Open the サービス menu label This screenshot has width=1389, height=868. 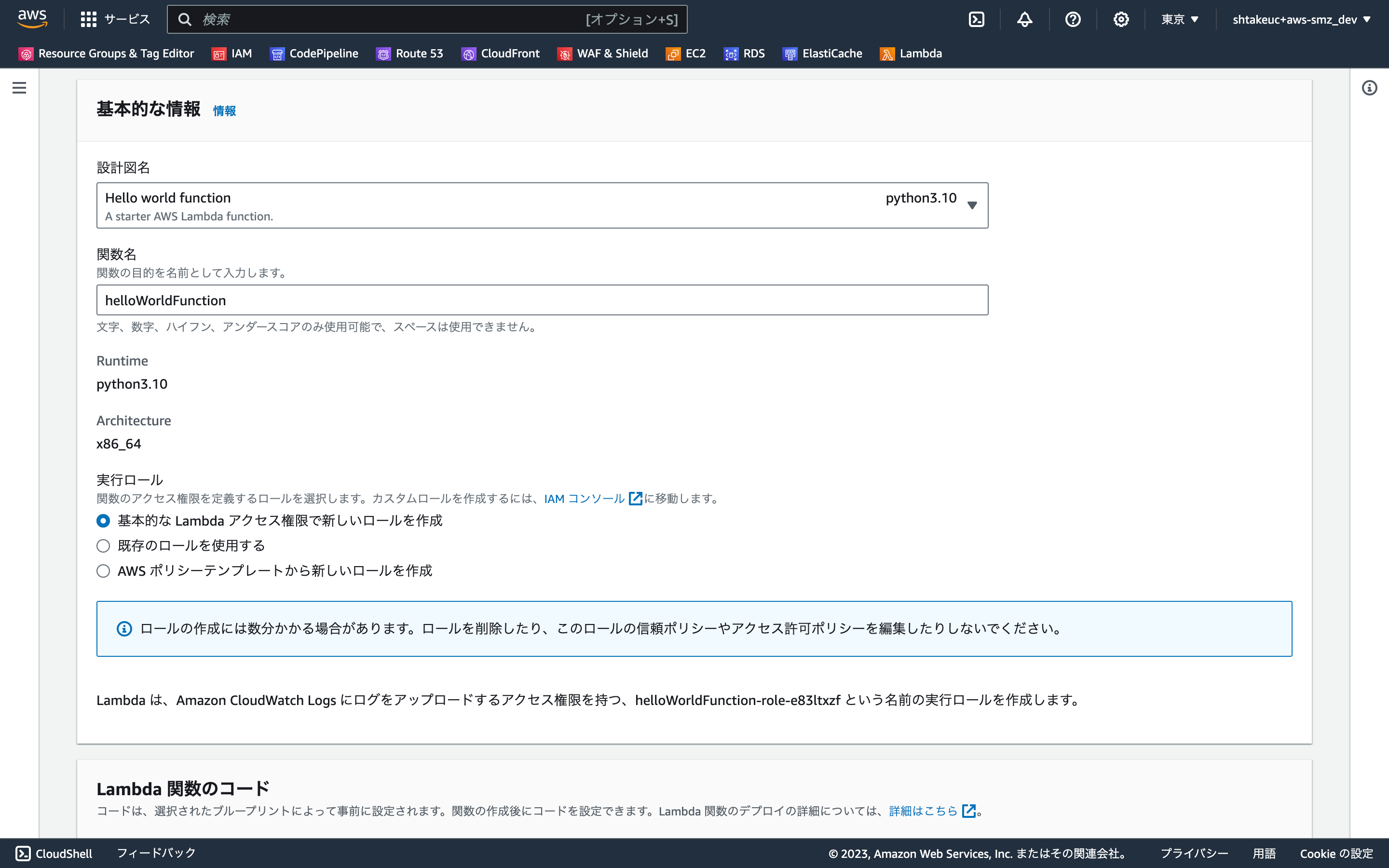coord(127,19)
